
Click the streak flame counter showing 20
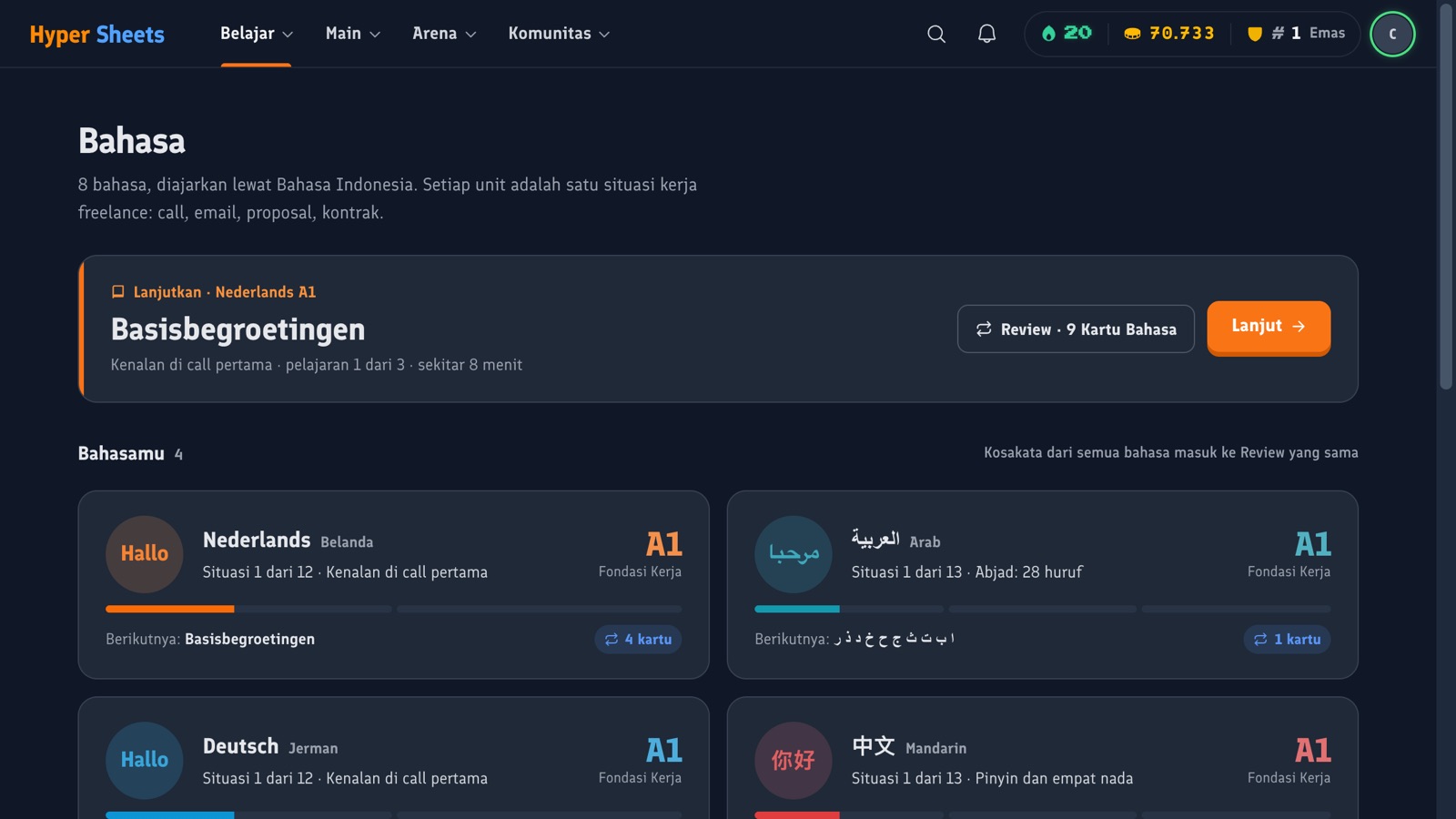pos(1067,34)
